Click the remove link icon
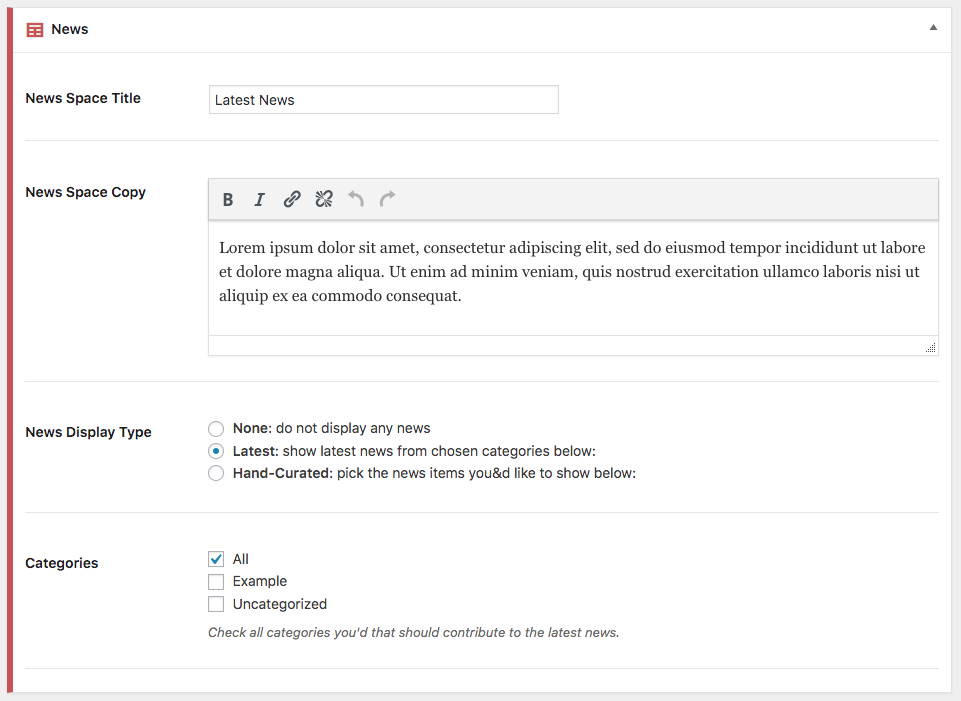Image resolution: width=961 pixels, height=701 pixels. [x=324, y=199]
